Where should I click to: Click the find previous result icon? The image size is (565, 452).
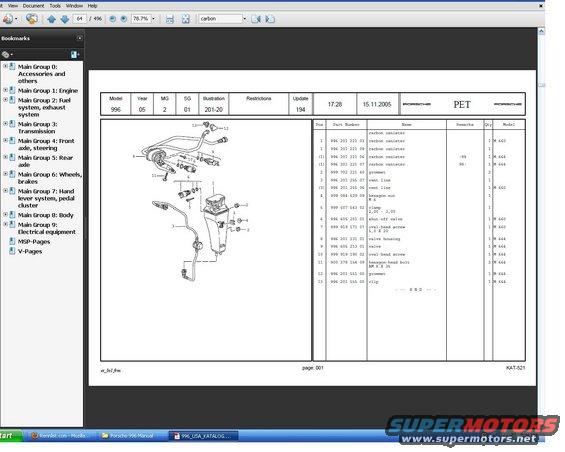pos(256,19)
